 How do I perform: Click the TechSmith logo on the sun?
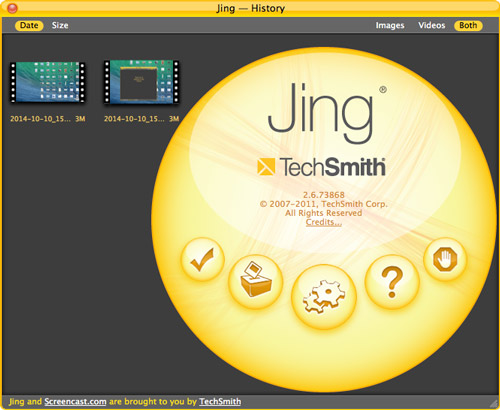tap(321, 166)
